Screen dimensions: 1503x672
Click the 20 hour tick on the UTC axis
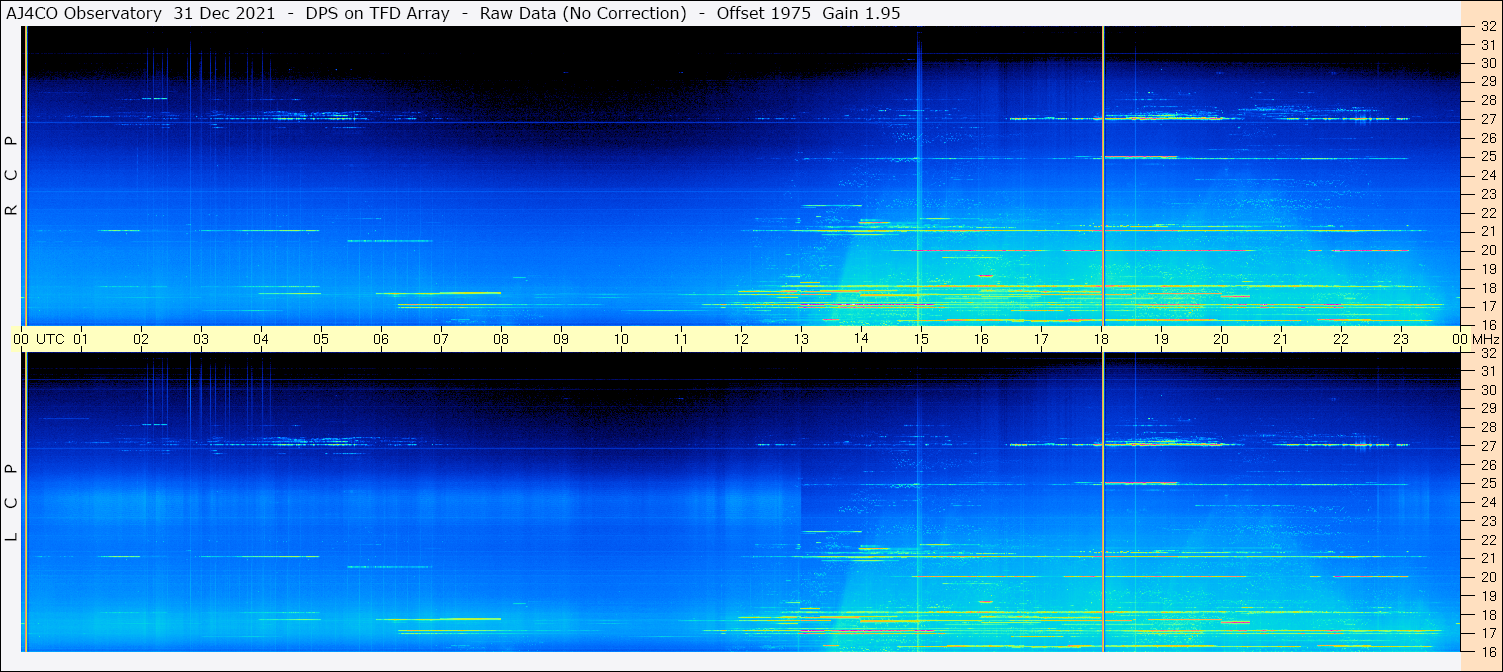[1221, 339]
